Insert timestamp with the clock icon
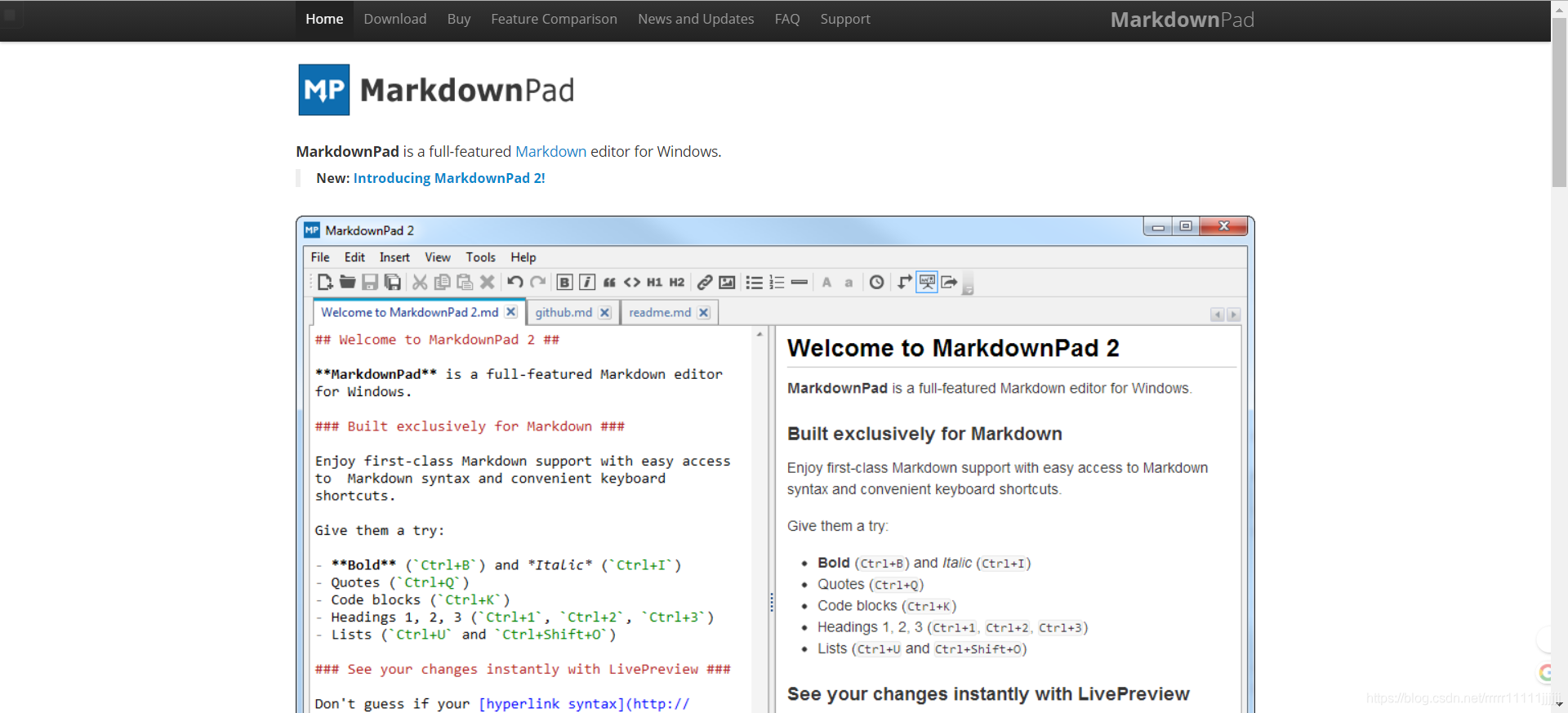Screen dimensions: 1568x713 (876, 283)
